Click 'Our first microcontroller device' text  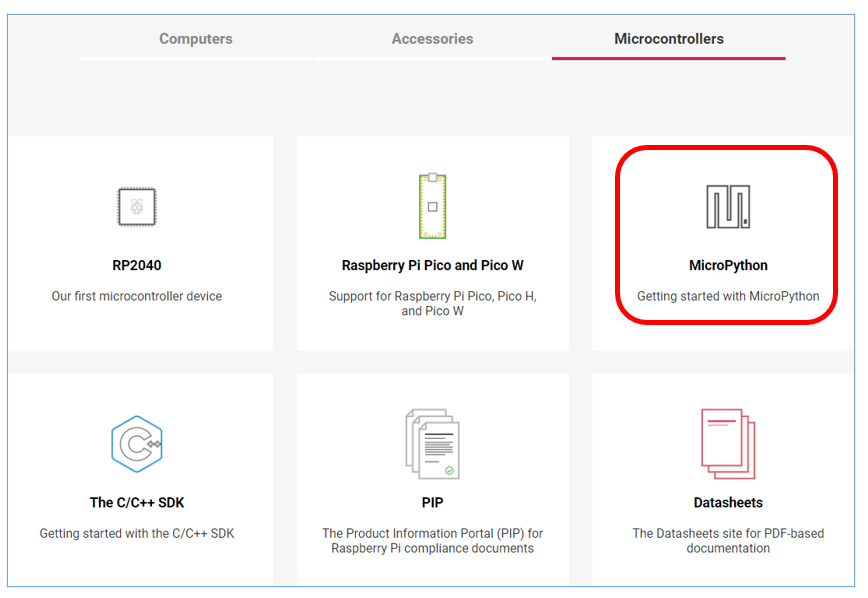coord(137,296)
